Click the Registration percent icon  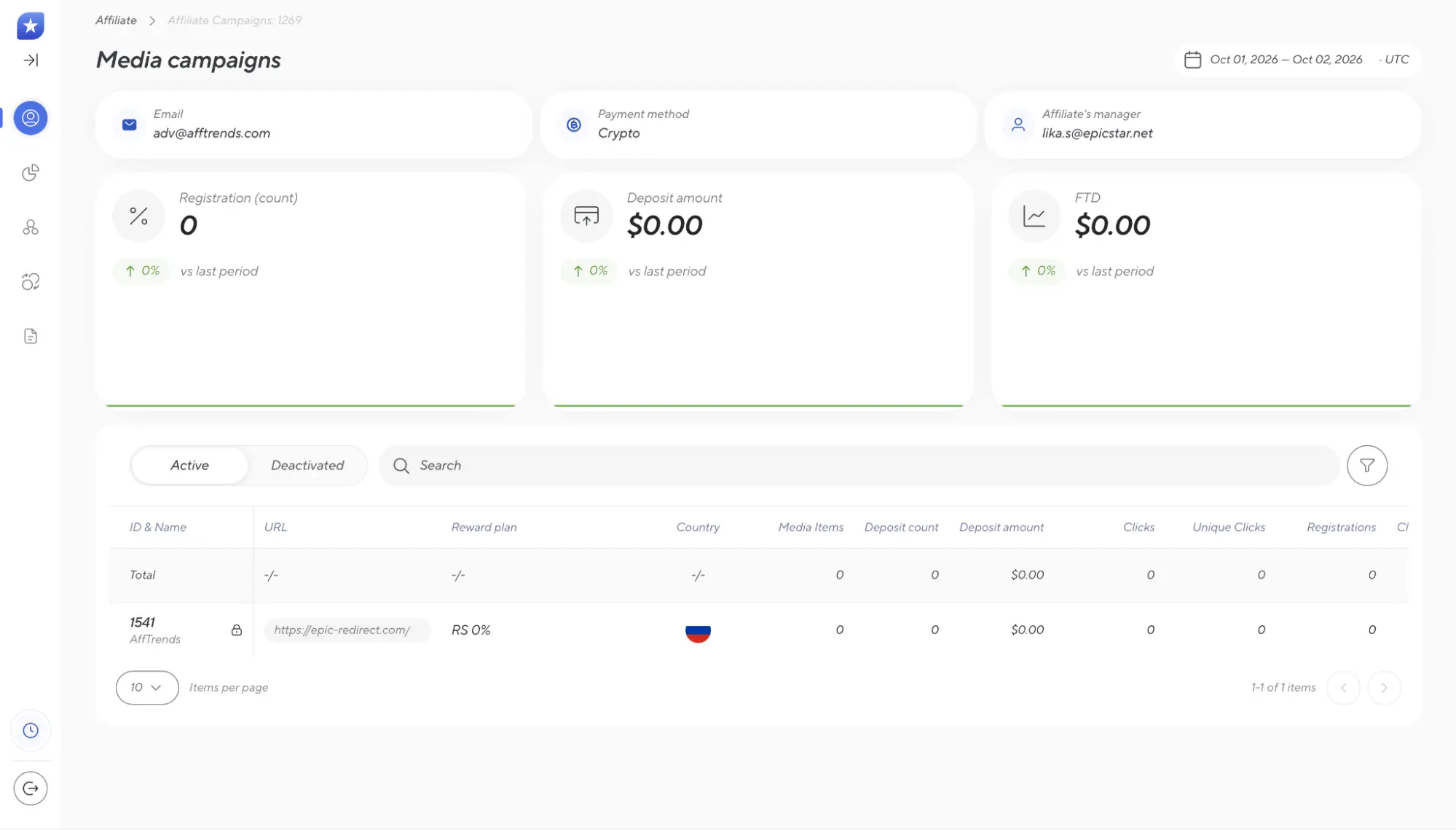138,216
